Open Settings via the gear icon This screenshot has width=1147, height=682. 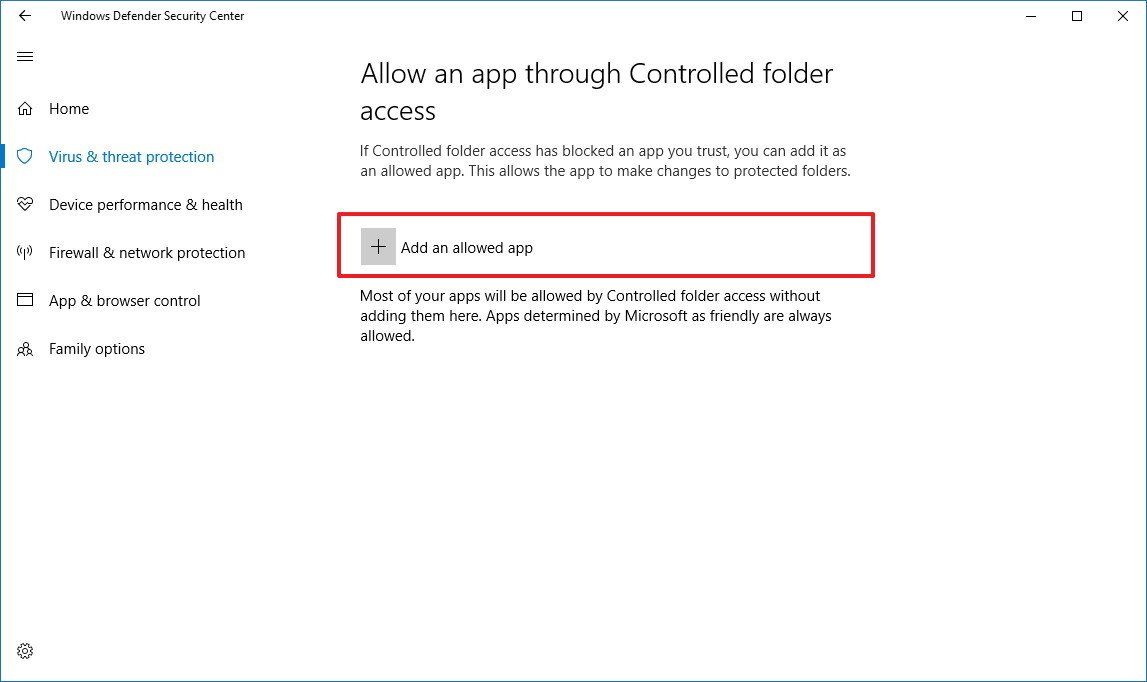pos(25,651)
